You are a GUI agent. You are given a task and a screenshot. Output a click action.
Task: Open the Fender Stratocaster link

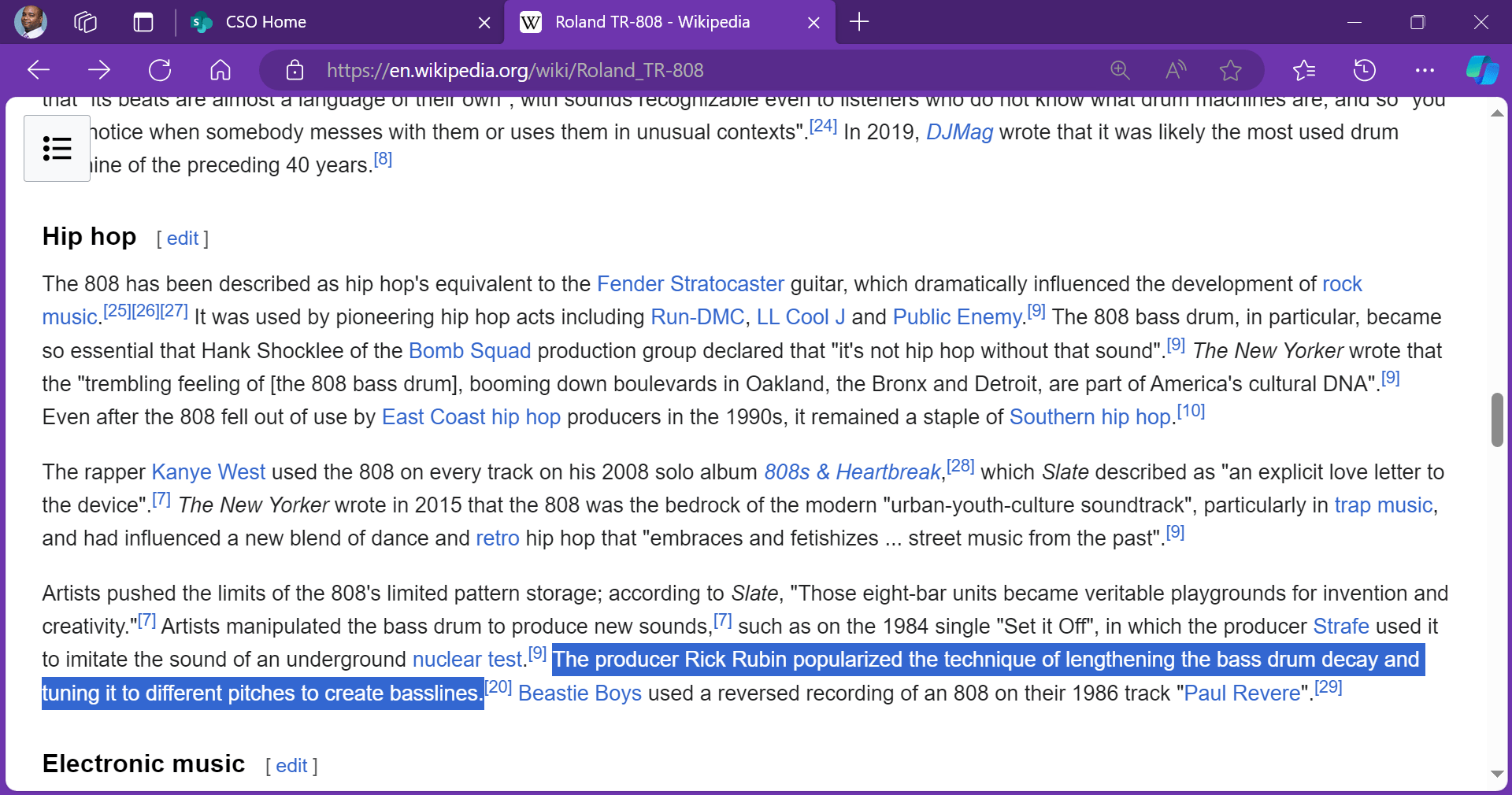(691, 283)
